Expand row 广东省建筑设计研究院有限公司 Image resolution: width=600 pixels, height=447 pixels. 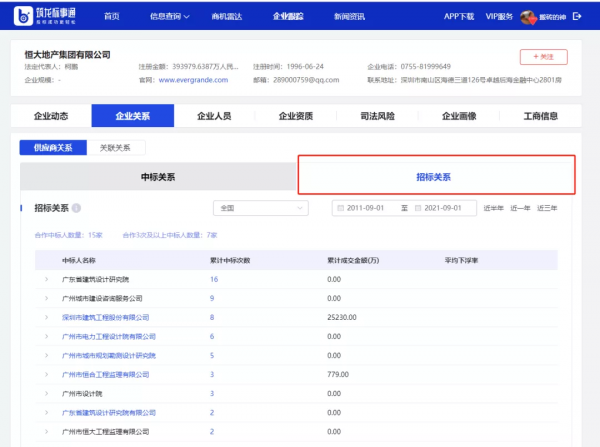tap(46, 413)
